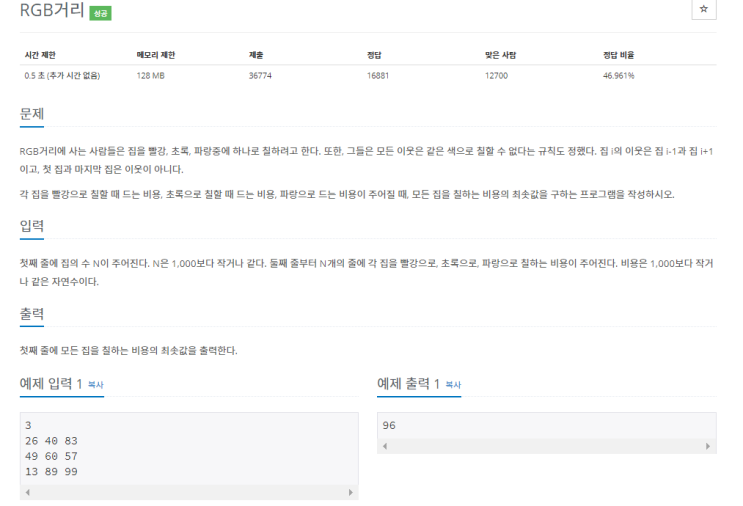Screen dimensions: 743x506
Task: Click the 0.5 초 time limit value
Action: (x=62, y=75)
